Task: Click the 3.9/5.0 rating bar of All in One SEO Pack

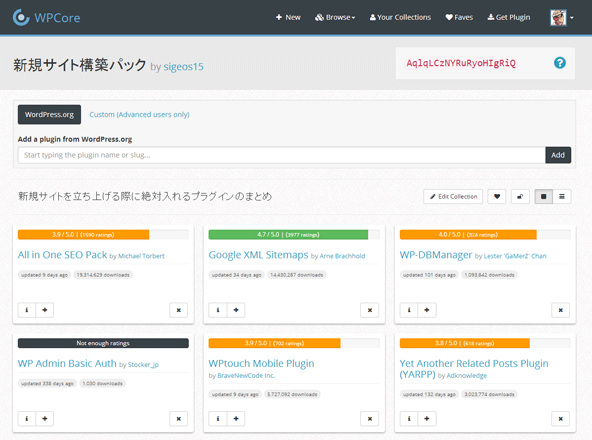Action: (x=83, y=235)
